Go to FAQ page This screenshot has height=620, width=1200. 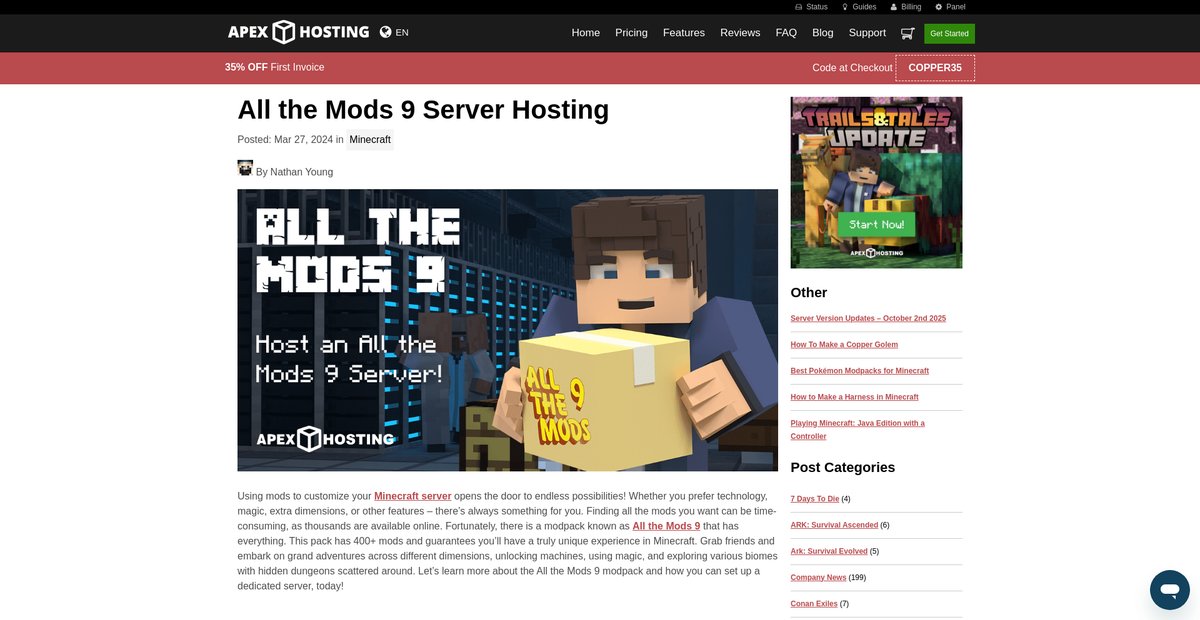786,33
